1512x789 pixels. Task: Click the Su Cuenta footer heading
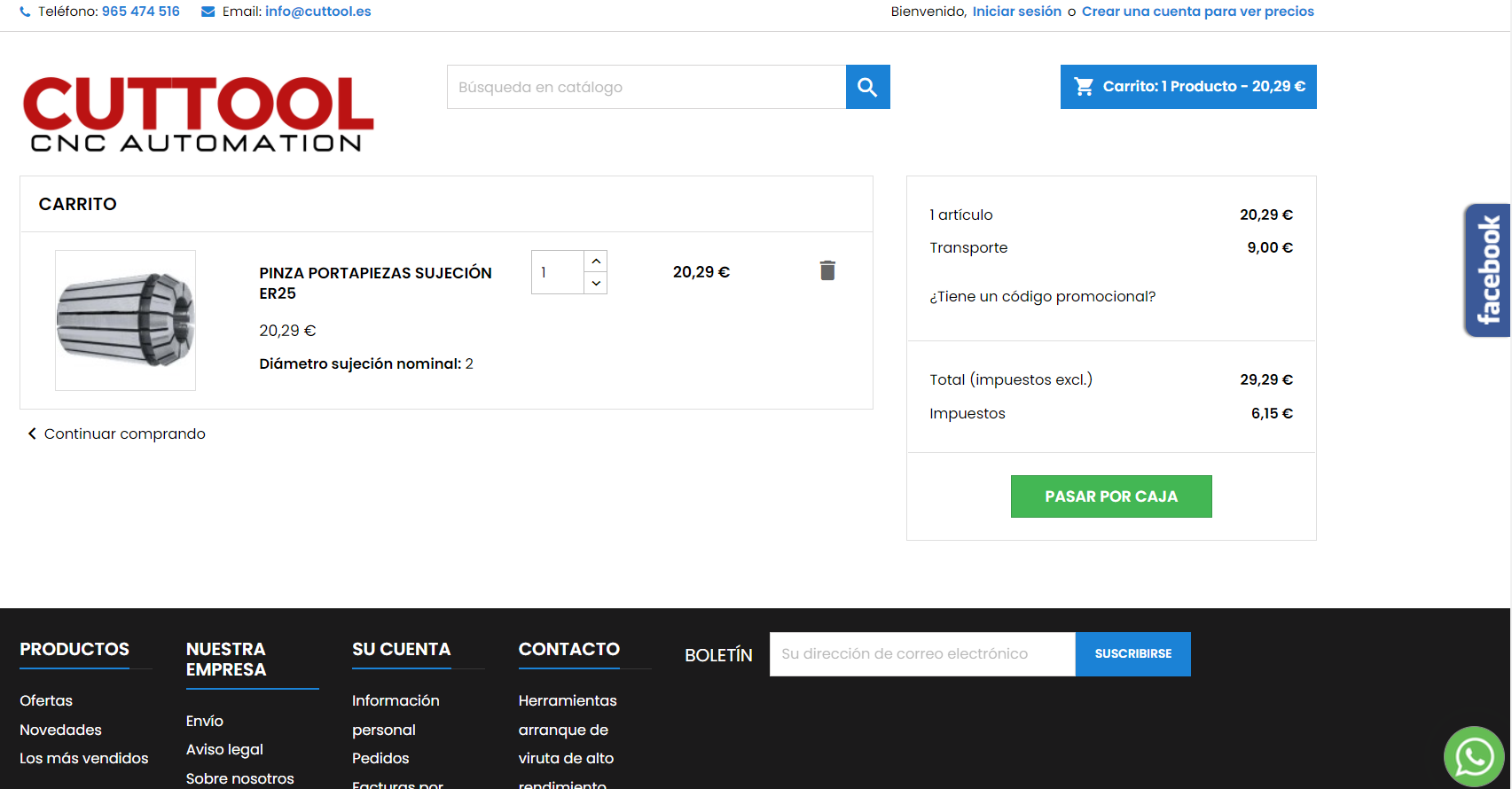tap(402, 649)
